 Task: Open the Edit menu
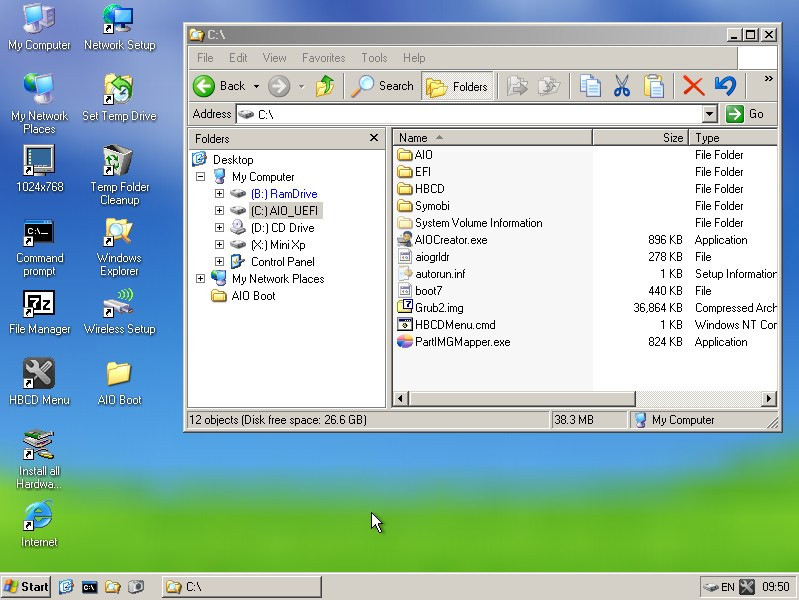point(238,58)
